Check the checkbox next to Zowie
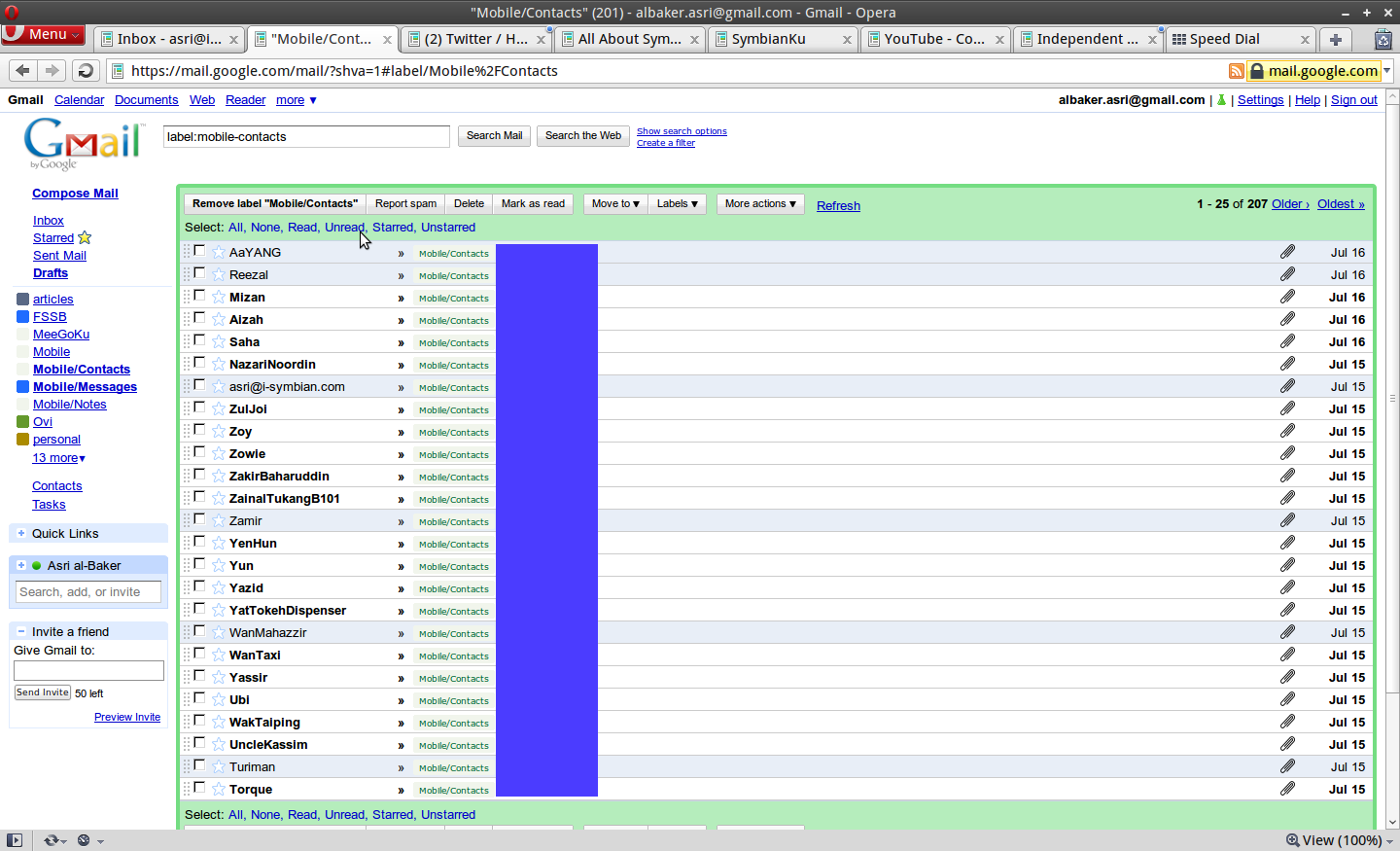This screenshot has width=1400, height=851. pos(199,453)
